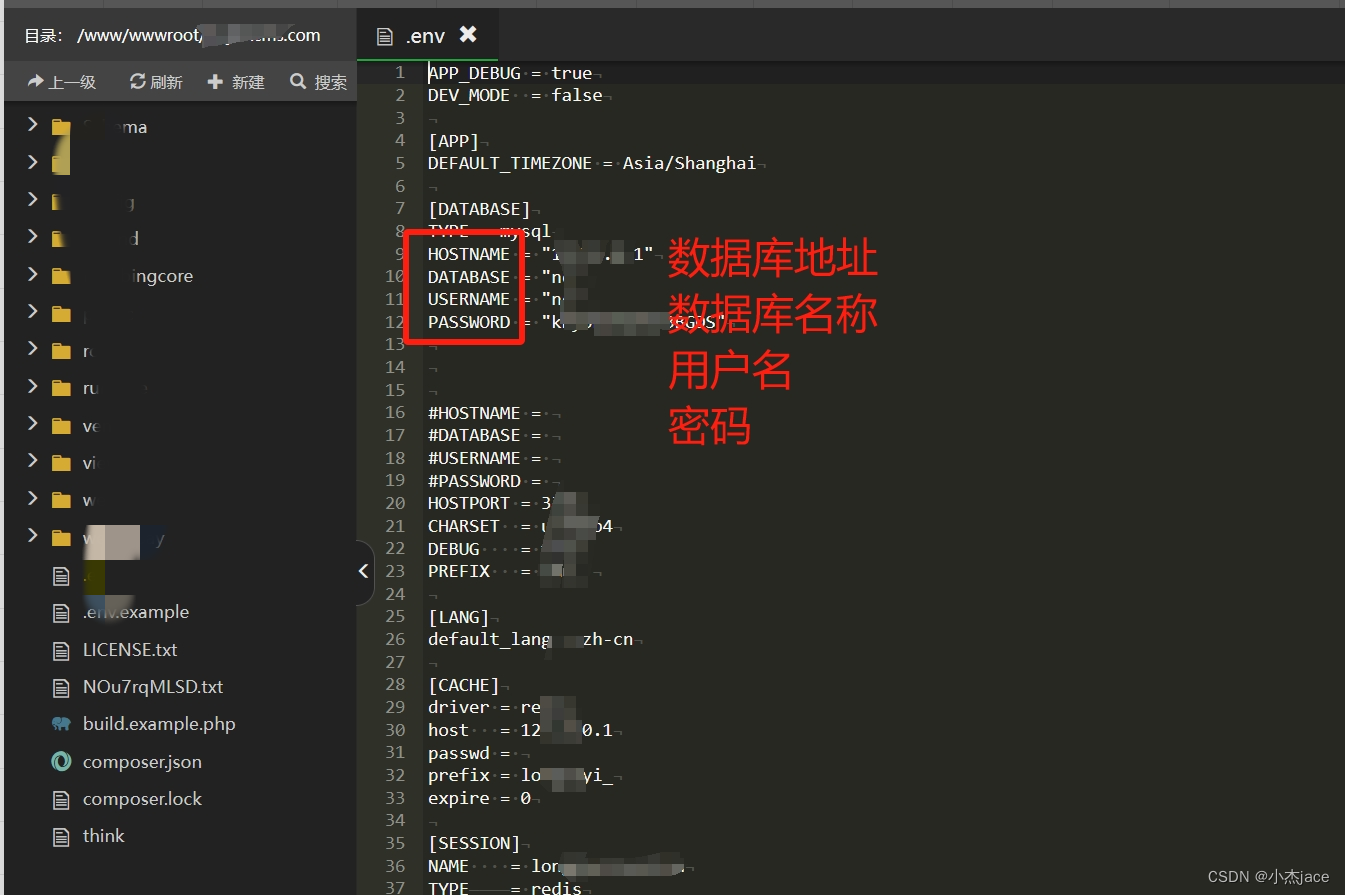Click the uncommented PASSWORD = line
The height and width of the screenshot is (895, 1345).
click(x=577, y=322)
